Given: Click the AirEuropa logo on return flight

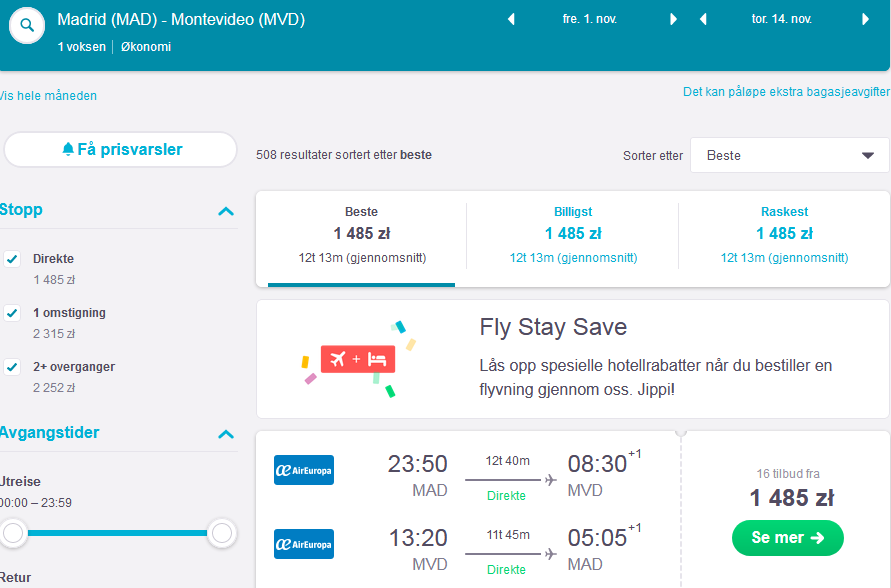Looking at the screenshot, I should [x=304, y=544].
